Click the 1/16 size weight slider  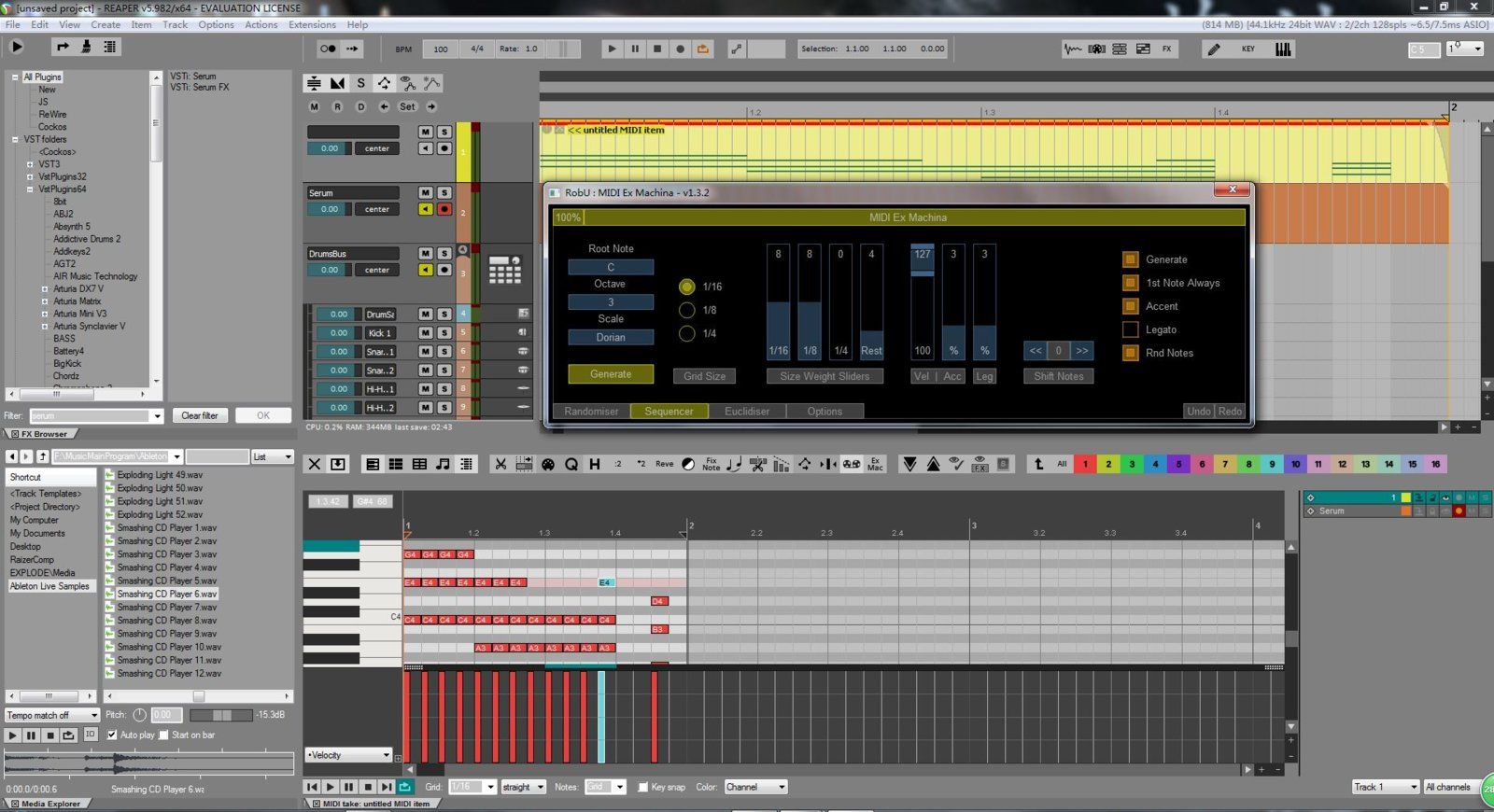pyautogui.click(x=779, y=301)
